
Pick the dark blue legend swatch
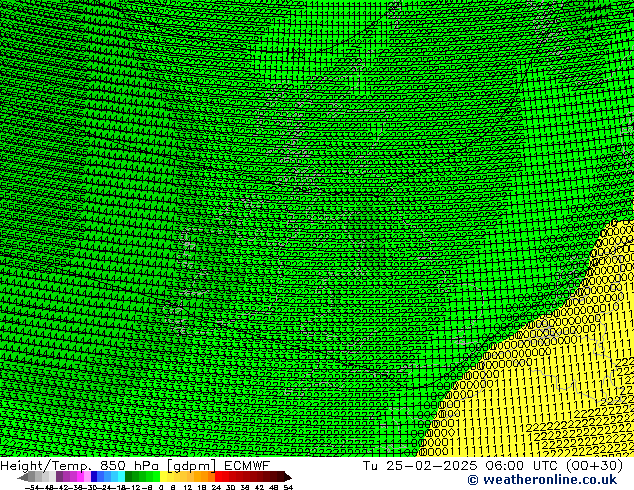tap(94, 477)
